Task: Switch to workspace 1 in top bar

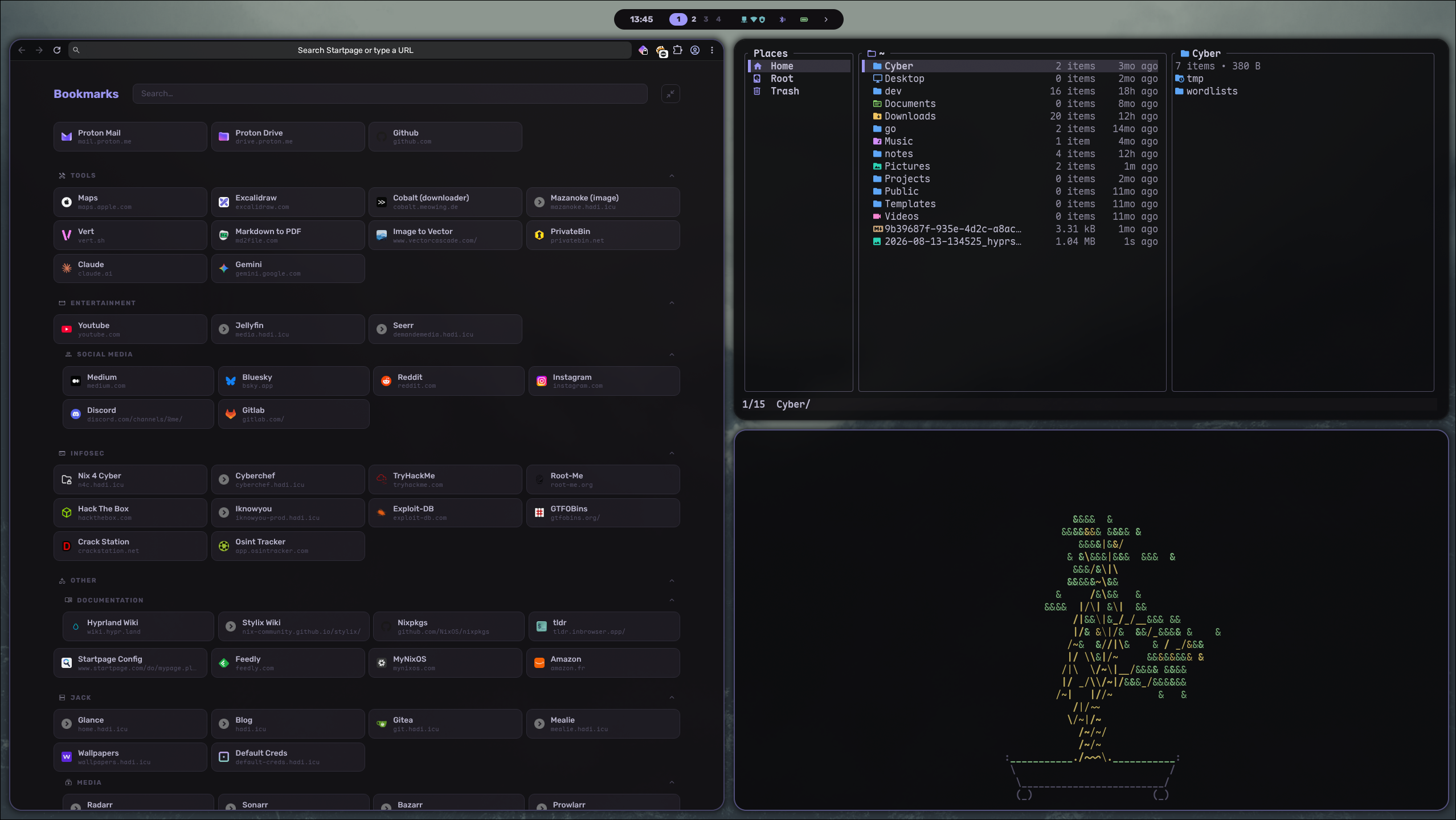Action: (x=678, y=19)
